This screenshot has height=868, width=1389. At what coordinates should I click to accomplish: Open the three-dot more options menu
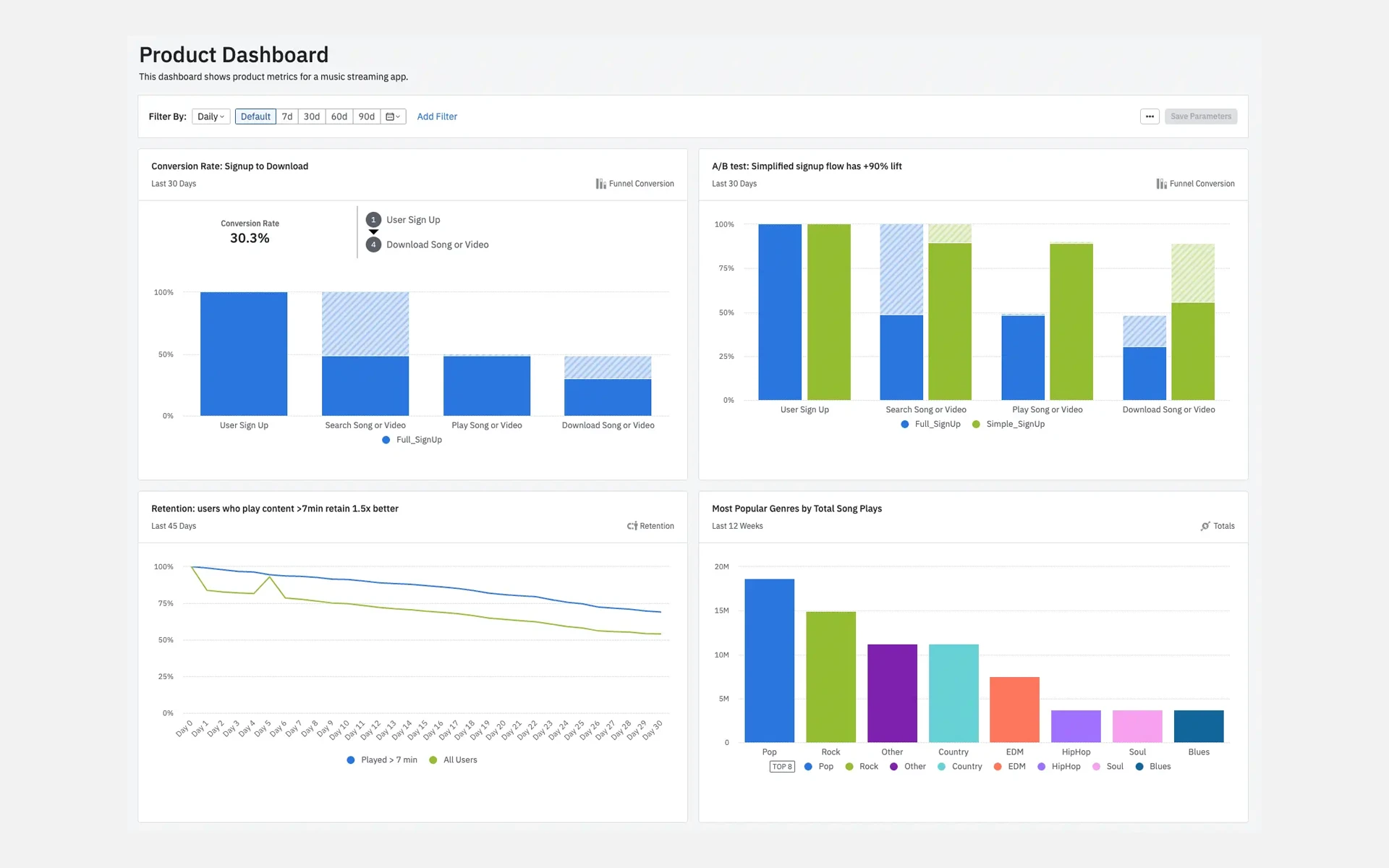(x=1150, y=116)
